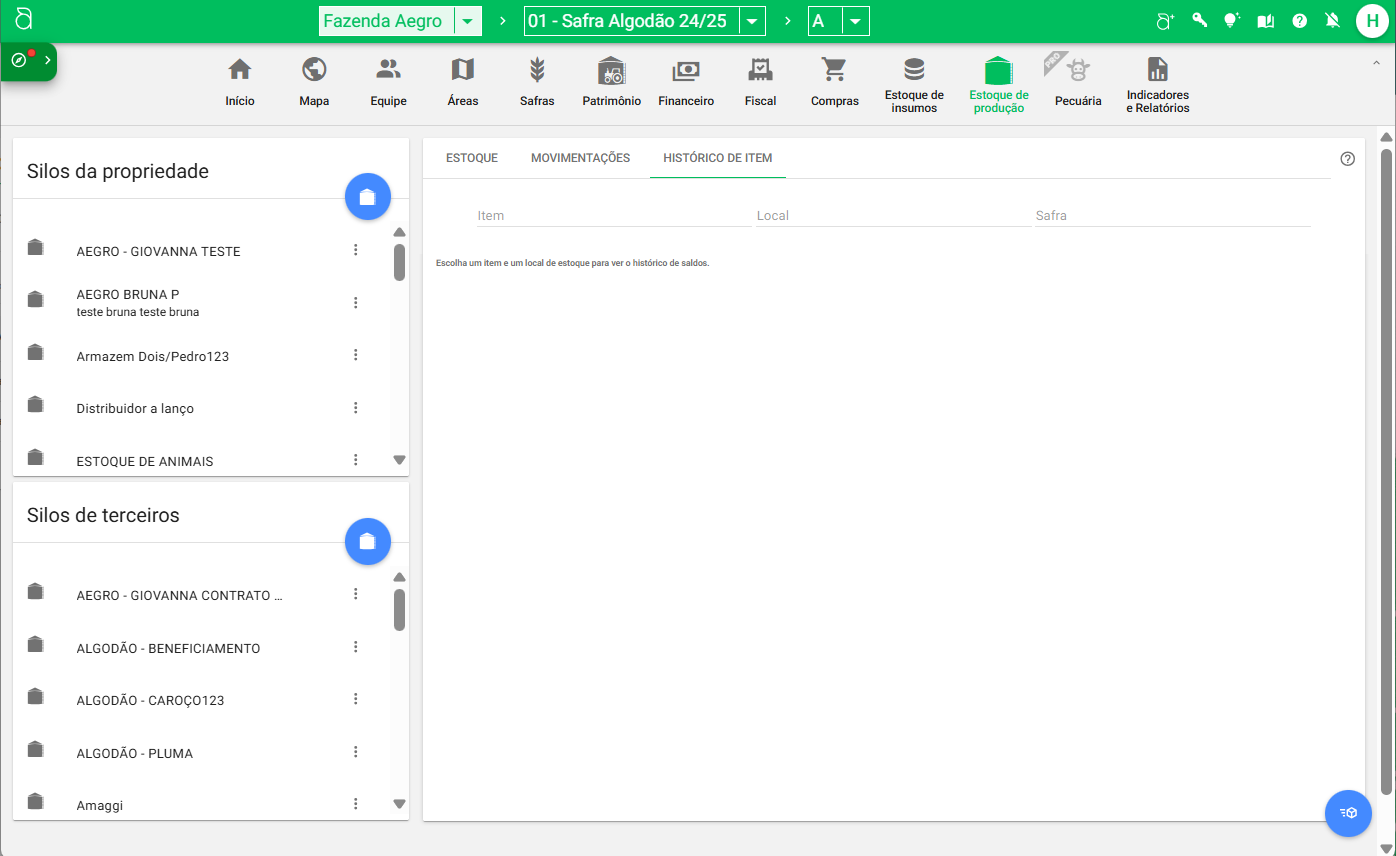The image size is (1396, 856).
Task: Open the user profile avatar H
Action: [1371, 21]
